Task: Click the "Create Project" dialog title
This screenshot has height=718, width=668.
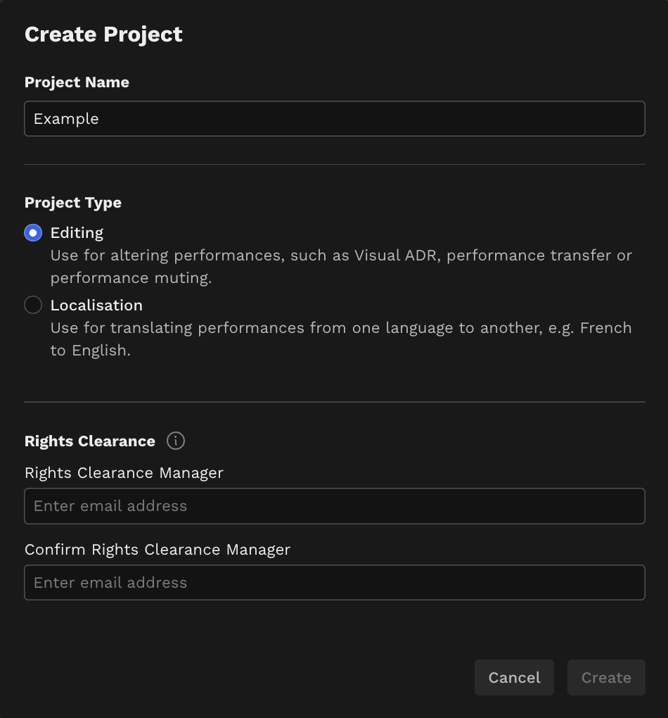Action: (103, 35)
